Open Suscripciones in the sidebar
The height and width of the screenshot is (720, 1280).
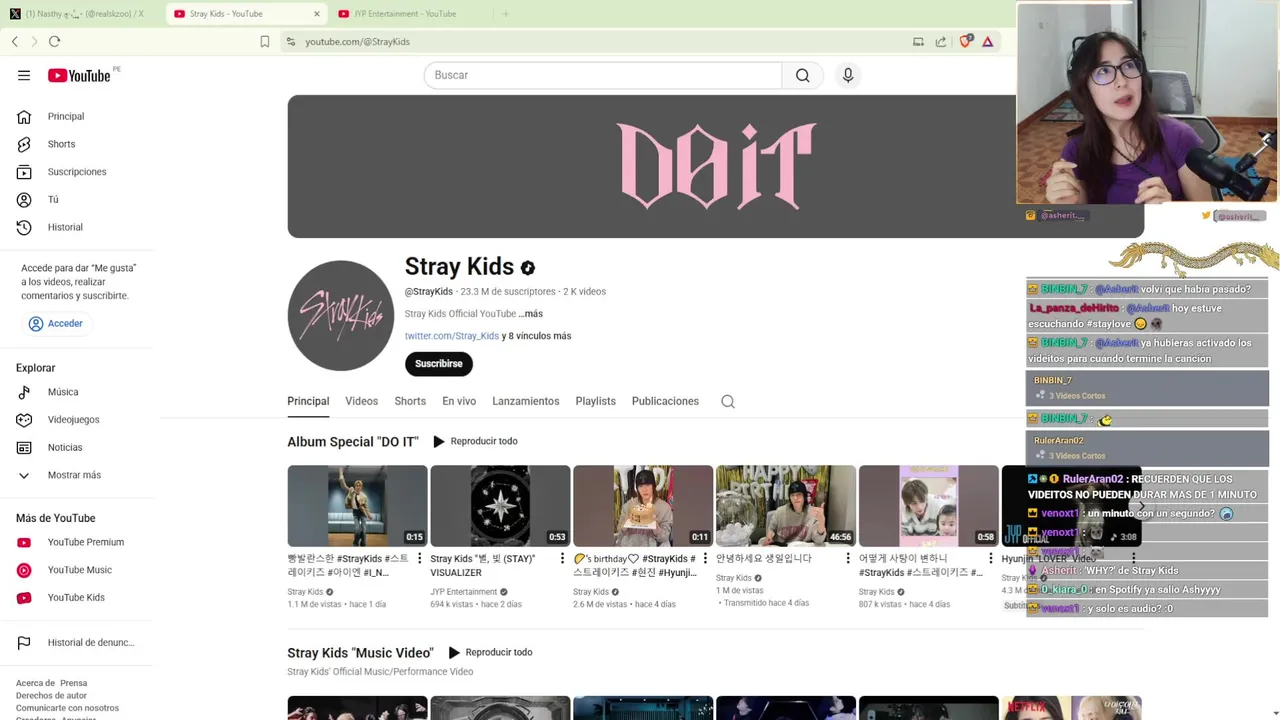point(78,172)
